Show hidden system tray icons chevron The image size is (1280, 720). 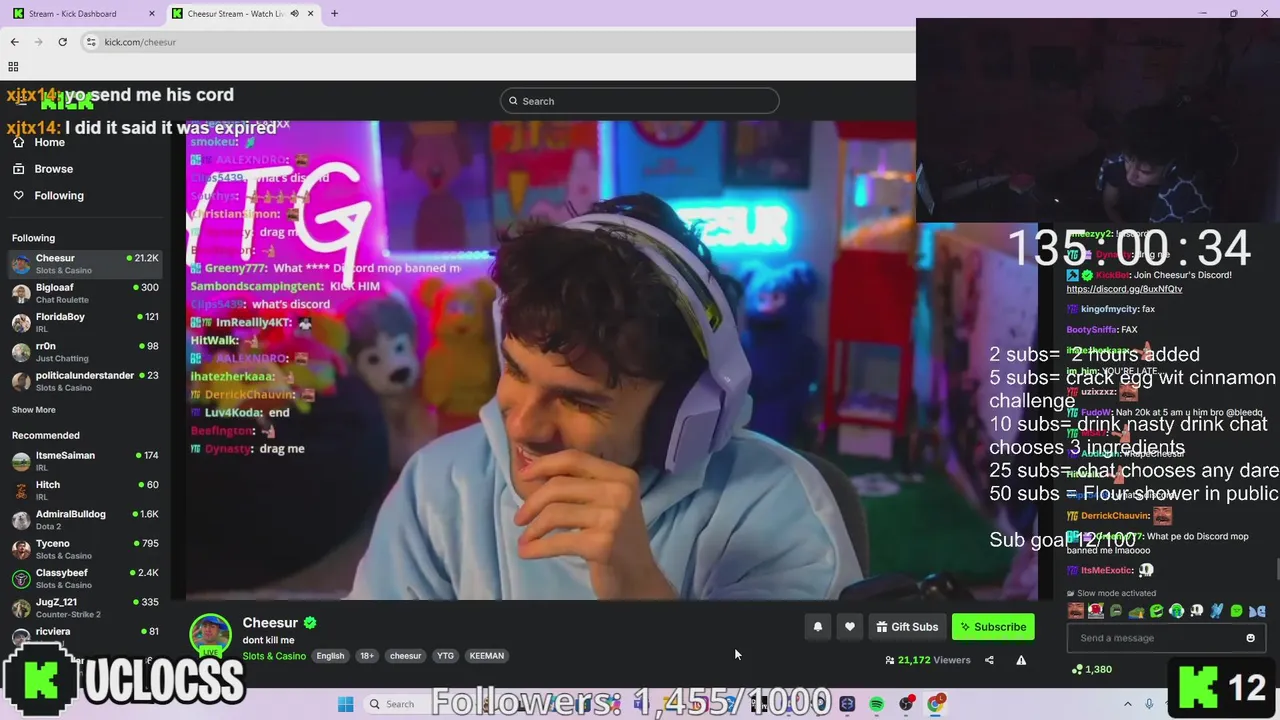[x=1127, y=704]
